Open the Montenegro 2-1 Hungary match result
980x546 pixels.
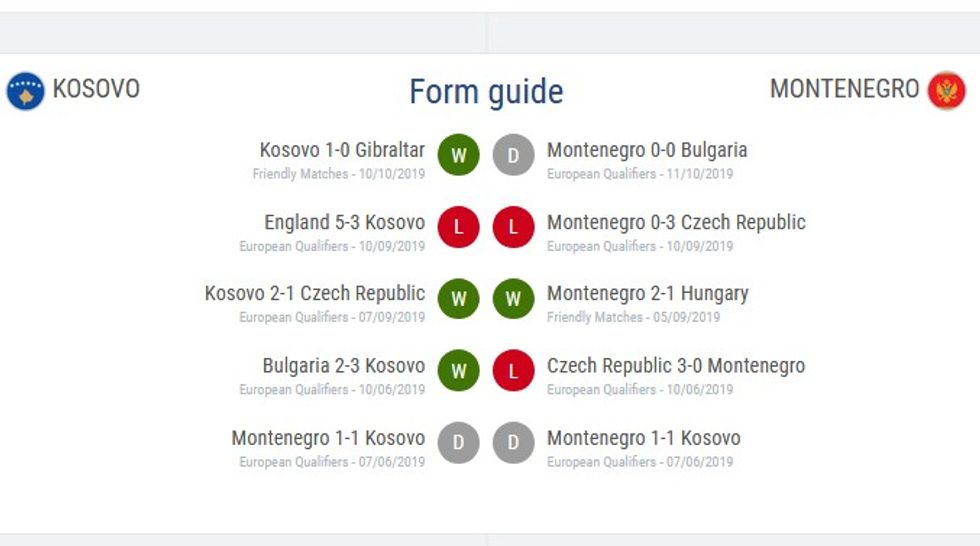647,294
